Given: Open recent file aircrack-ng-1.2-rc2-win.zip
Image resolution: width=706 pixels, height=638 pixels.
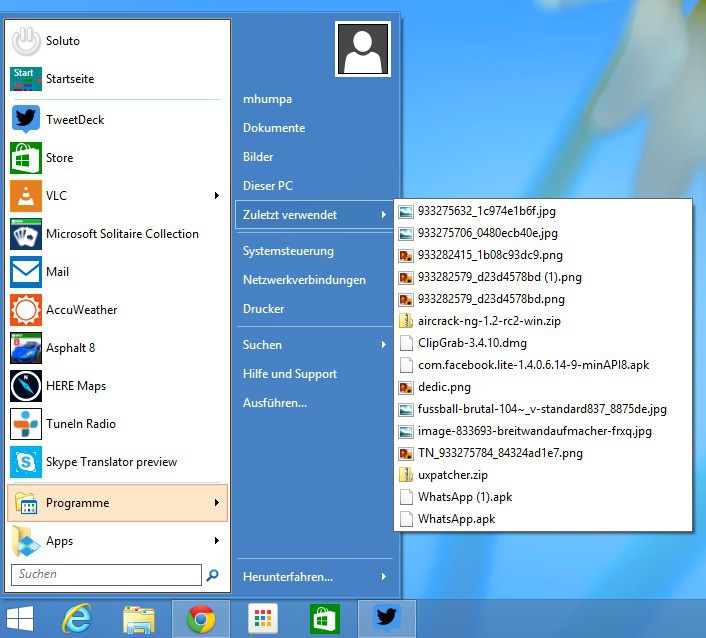Looking at the screenshot, I should (489, 321).
